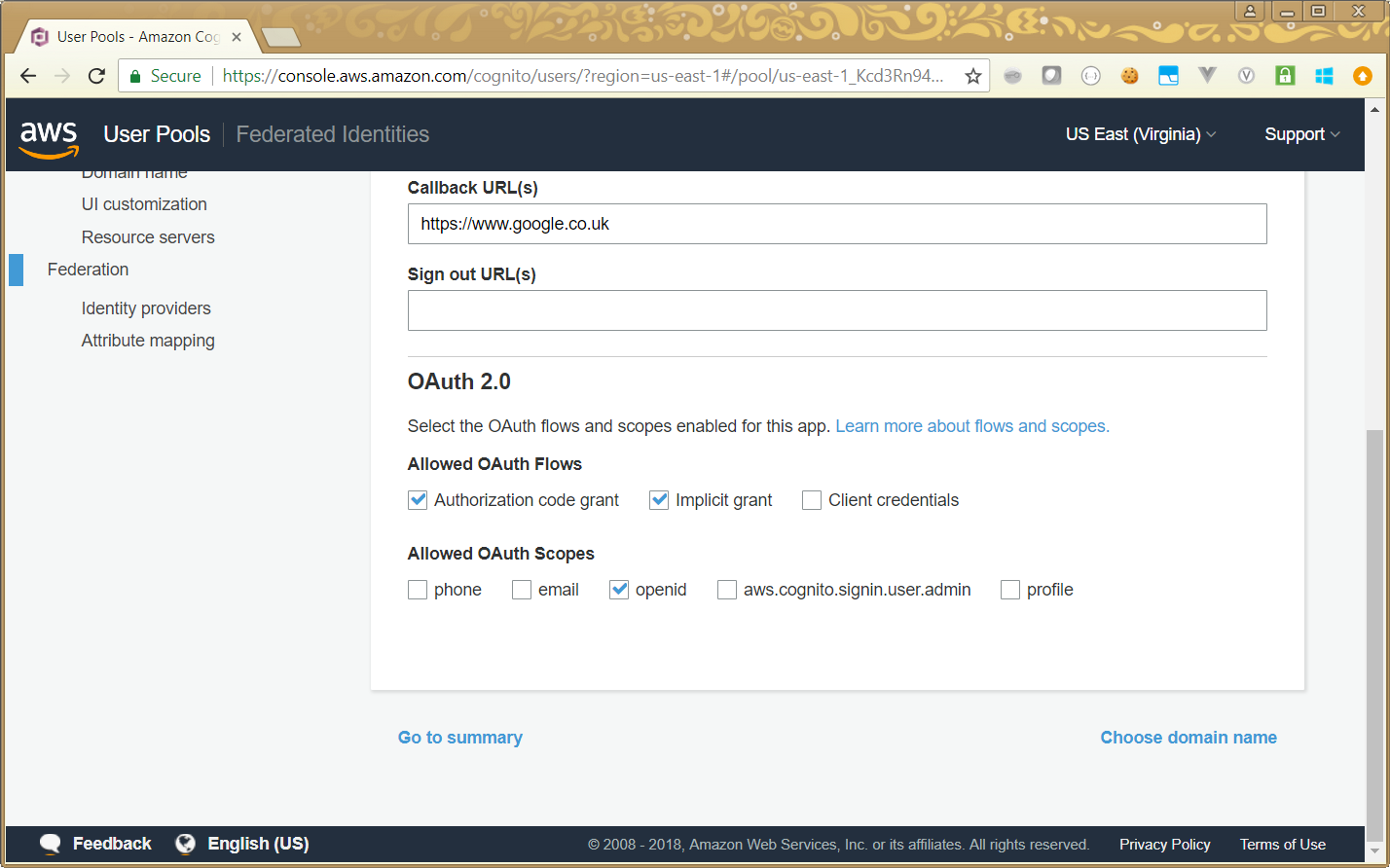Click the green padlock extension icon
Screen dimensions: 1390x868
tap(1285, 76)
